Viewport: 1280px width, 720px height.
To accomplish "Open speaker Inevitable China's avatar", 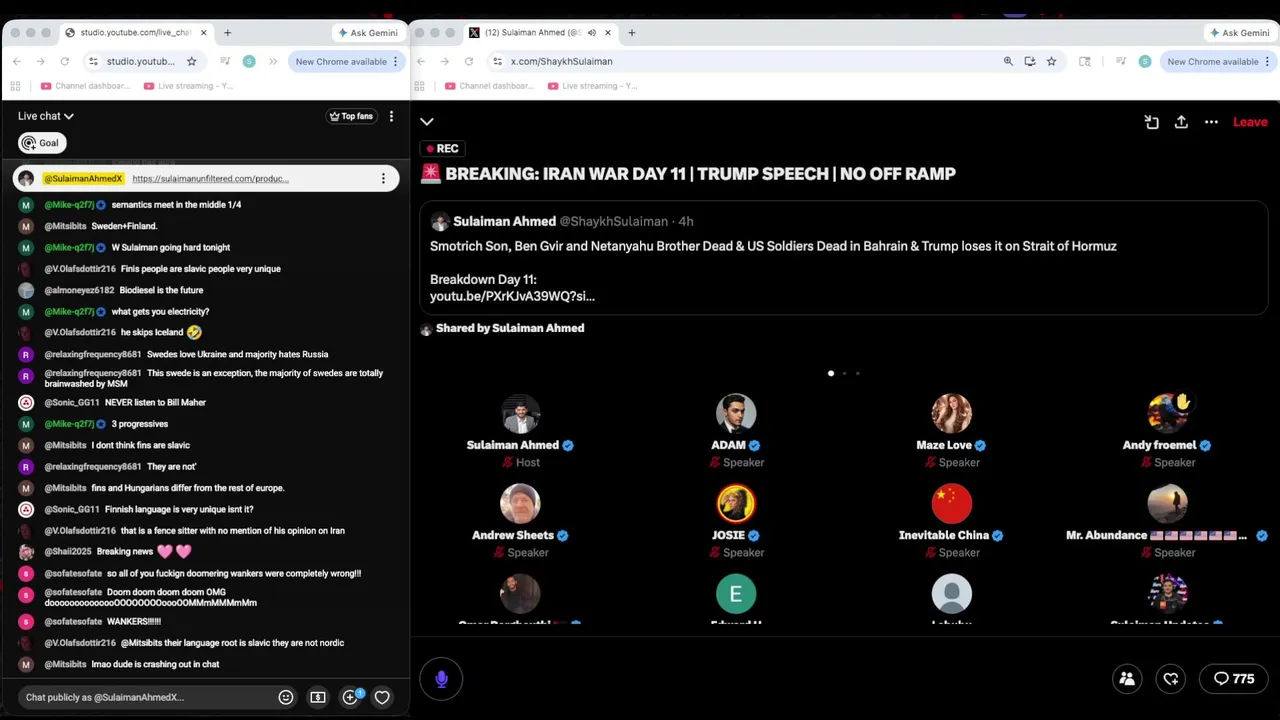I will pyautogui.click(x=951, y=504).
